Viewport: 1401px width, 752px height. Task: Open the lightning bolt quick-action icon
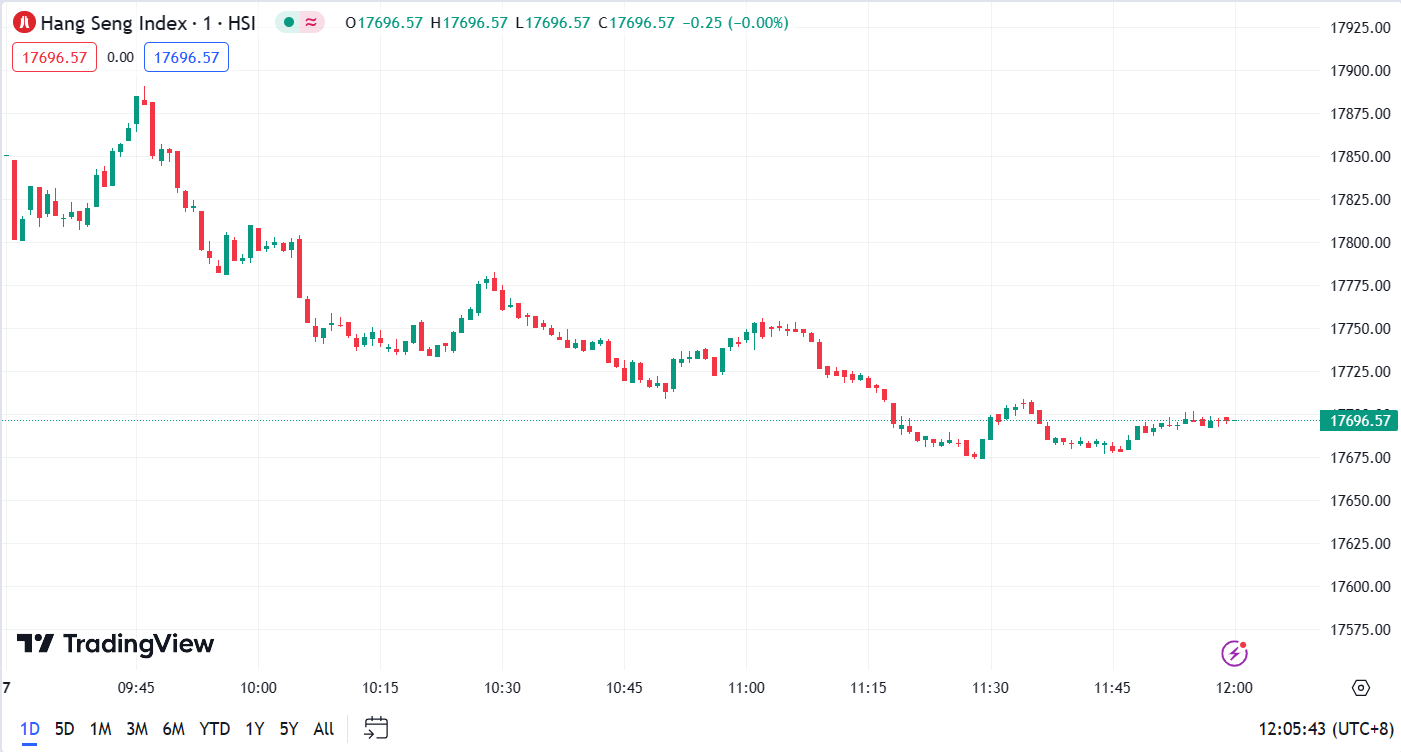(x=1235, y=651)
